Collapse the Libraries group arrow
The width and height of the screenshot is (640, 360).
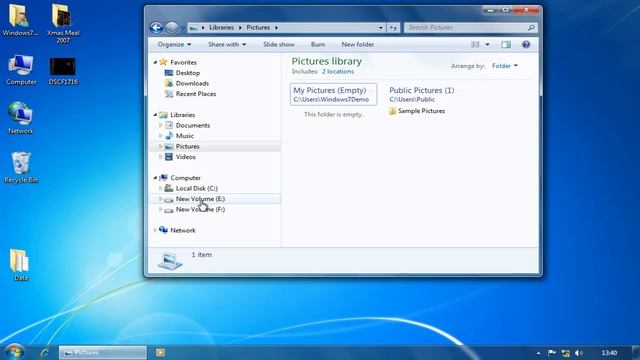click(155, 115)
